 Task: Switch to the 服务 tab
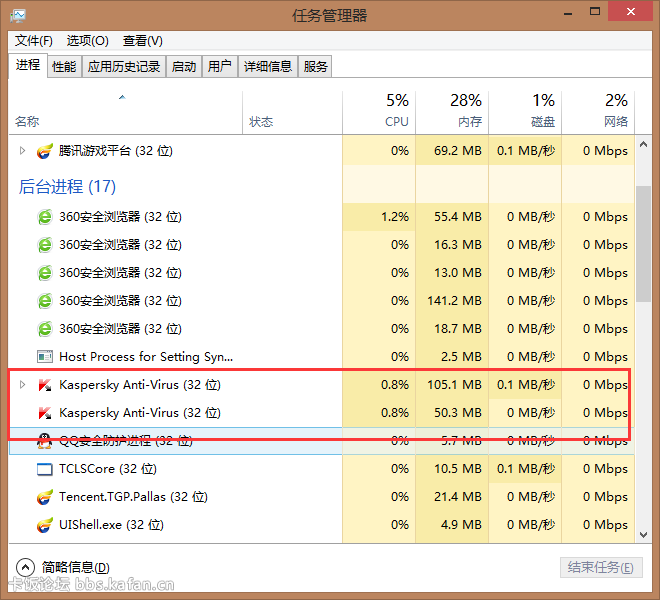315,67
